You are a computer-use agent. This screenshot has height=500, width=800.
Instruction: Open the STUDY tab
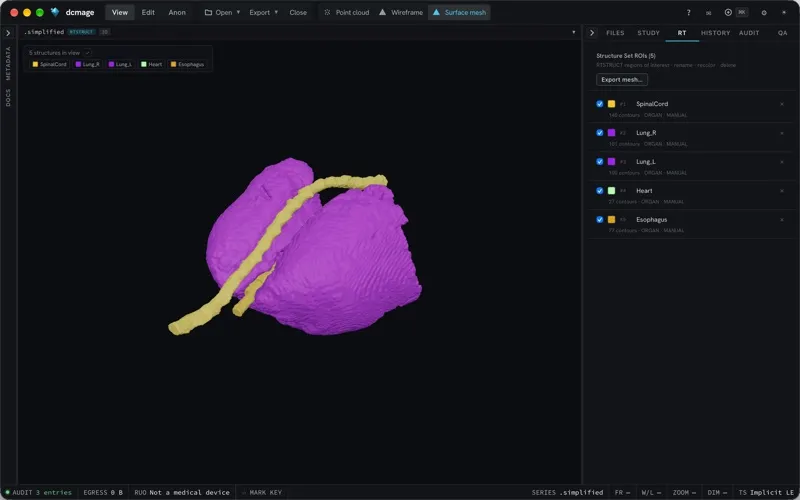tap(648, 33)
